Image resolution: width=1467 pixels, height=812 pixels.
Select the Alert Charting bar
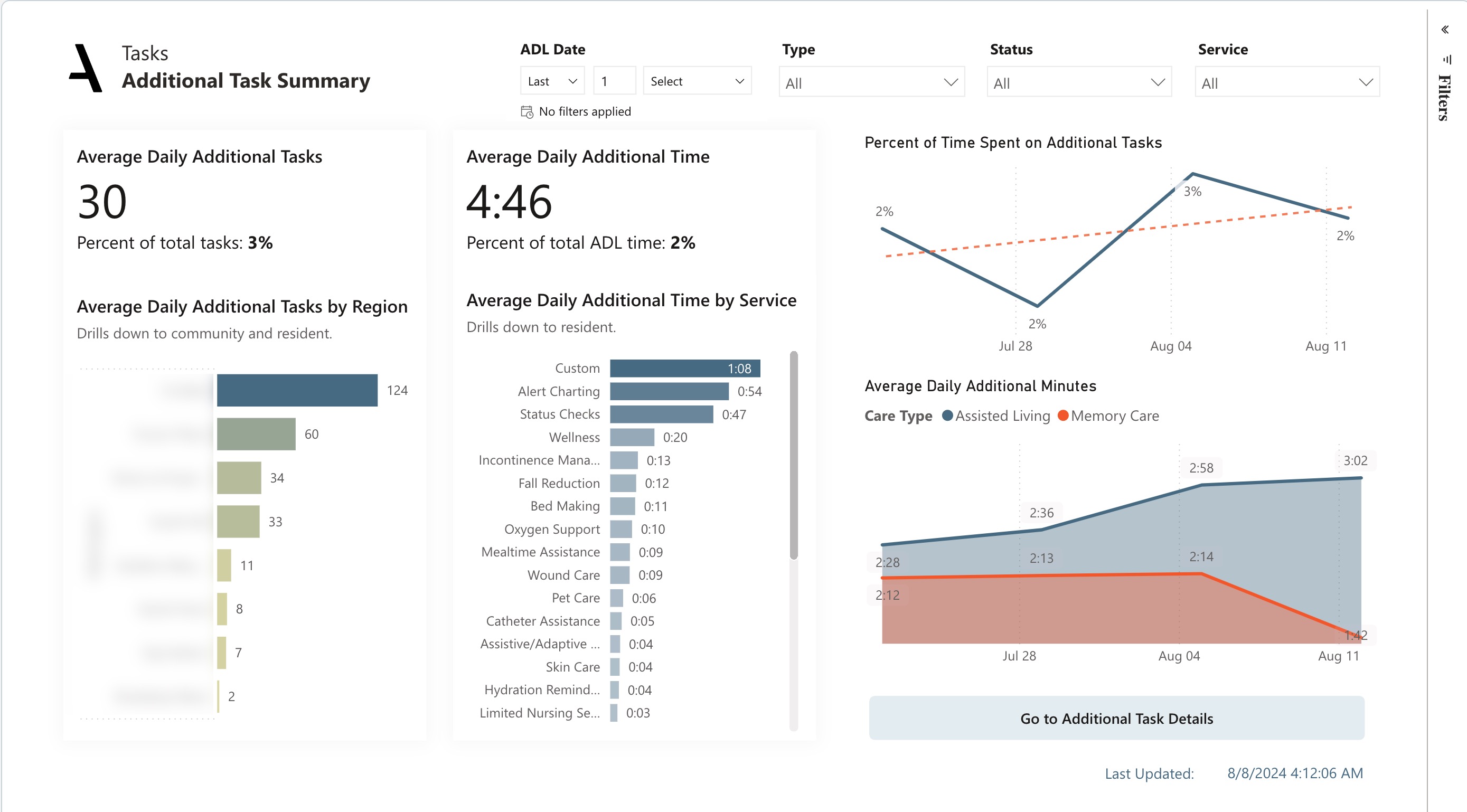(x=669, y=391)
